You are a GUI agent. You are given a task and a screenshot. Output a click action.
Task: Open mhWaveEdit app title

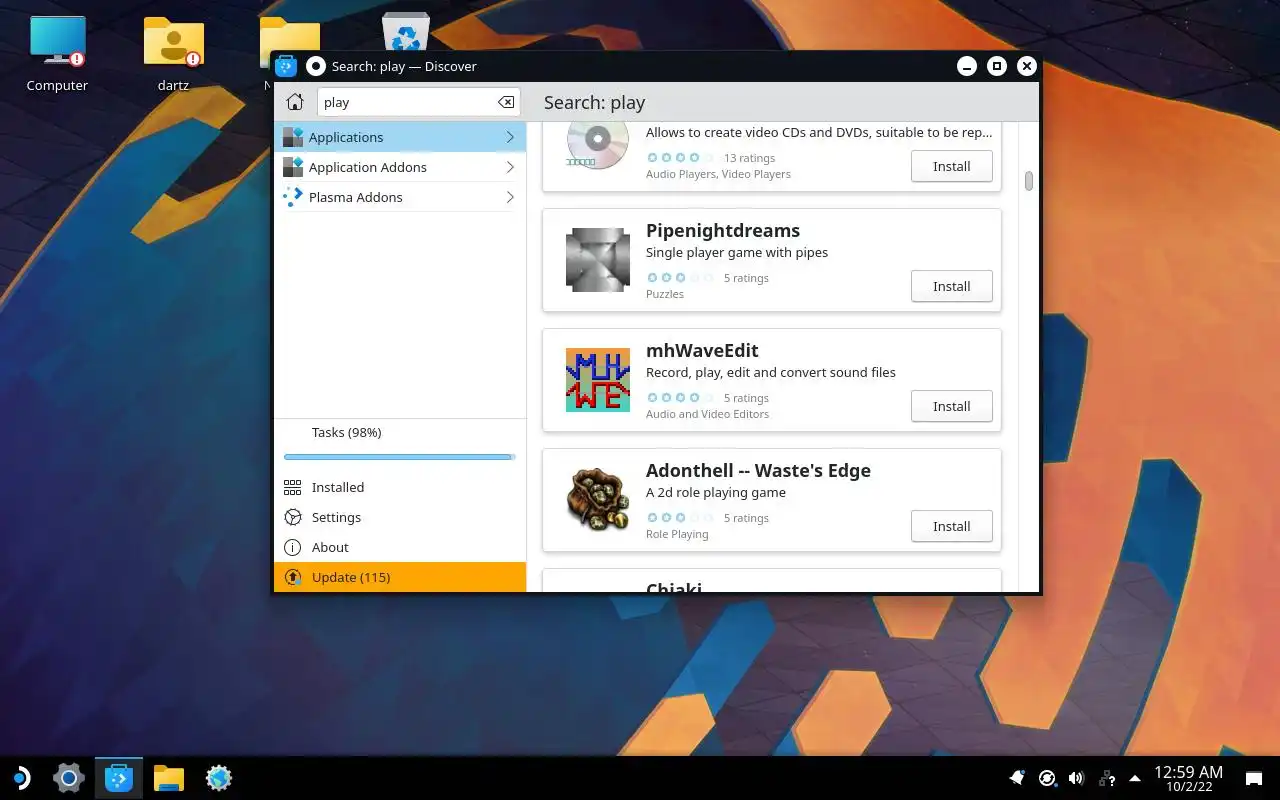[702, 350]
